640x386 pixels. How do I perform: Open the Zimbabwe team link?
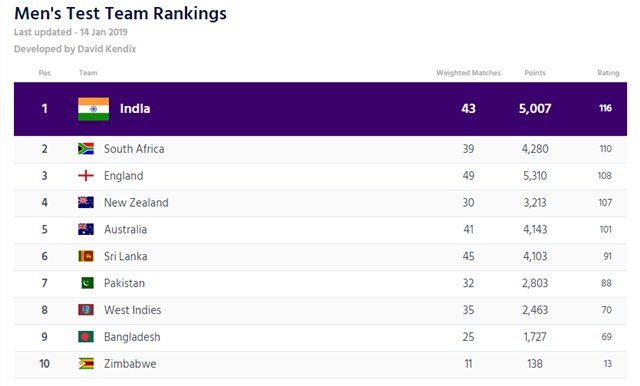[130, 364]
